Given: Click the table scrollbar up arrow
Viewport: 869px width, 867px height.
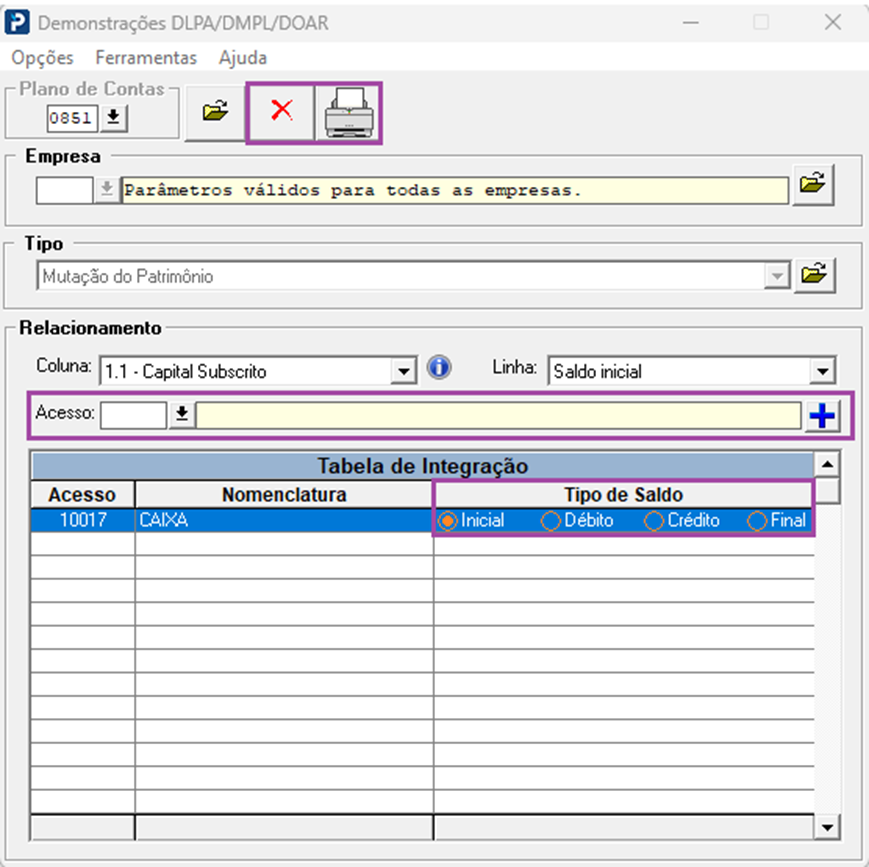Looking at the screenshot, I should click(827, 465).
